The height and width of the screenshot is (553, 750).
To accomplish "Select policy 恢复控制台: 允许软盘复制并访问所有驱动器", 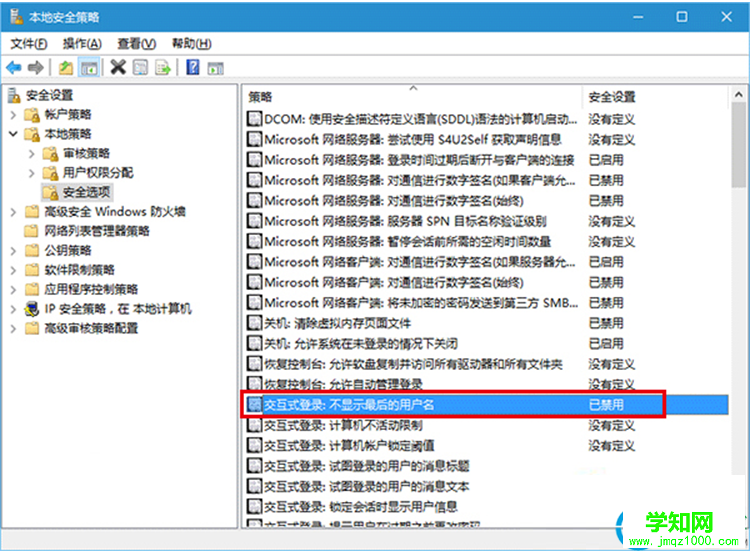I will pyautogui.click(x=414, y=364).
